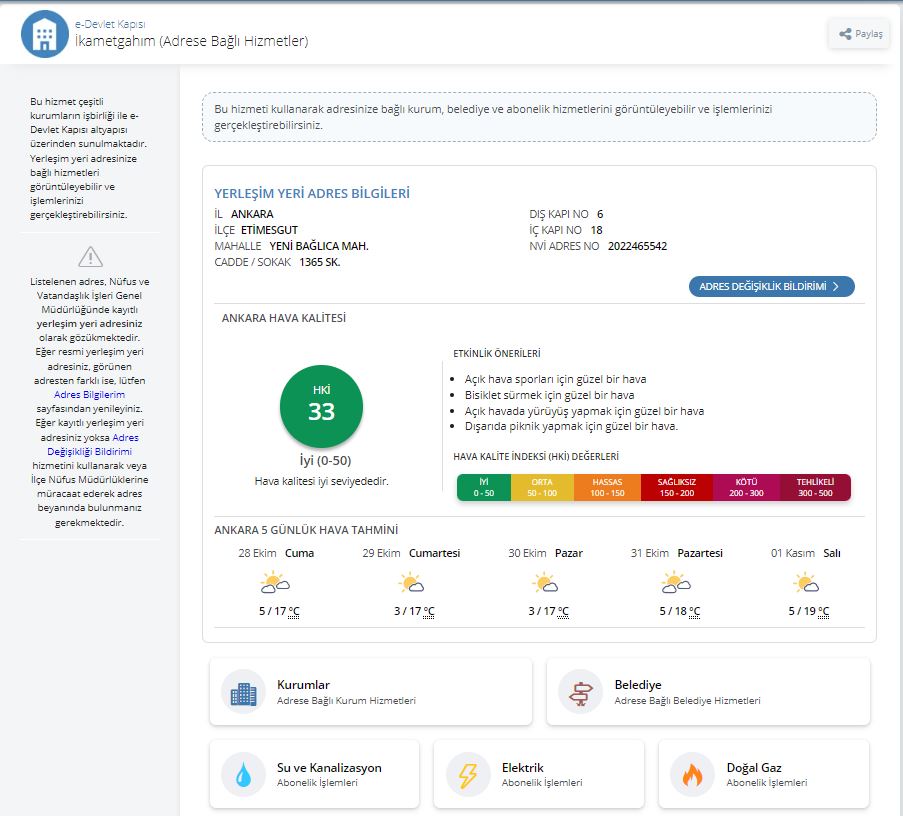Screen dimensions: 903x816
Task: Open the Adres Değişiklik Bildirimi button
Action: point(771,286)
